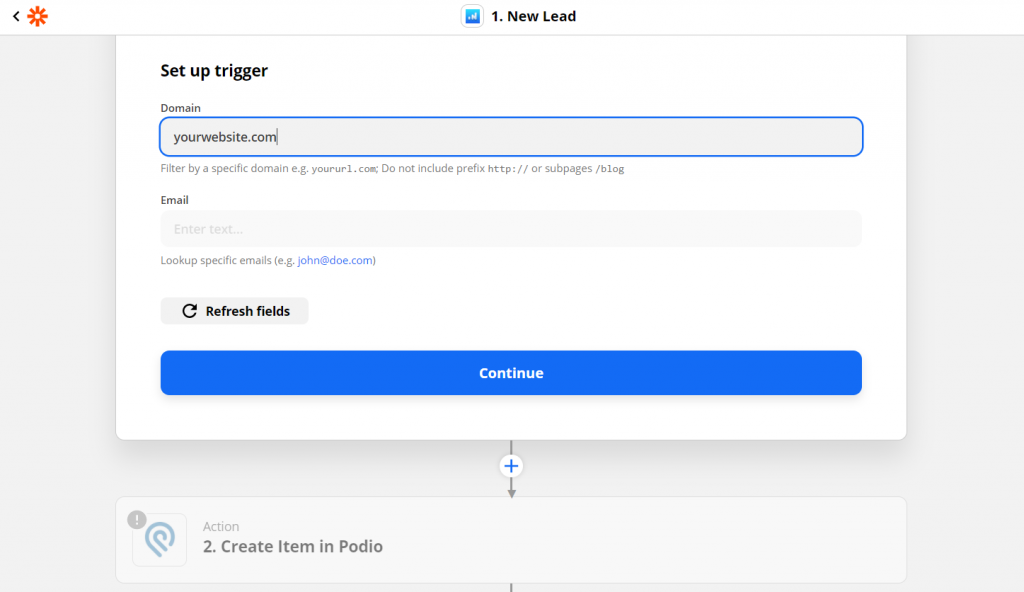Refresh fields for the trigger
Viewport: 1024px width, 592px height.
click(234, 311)
